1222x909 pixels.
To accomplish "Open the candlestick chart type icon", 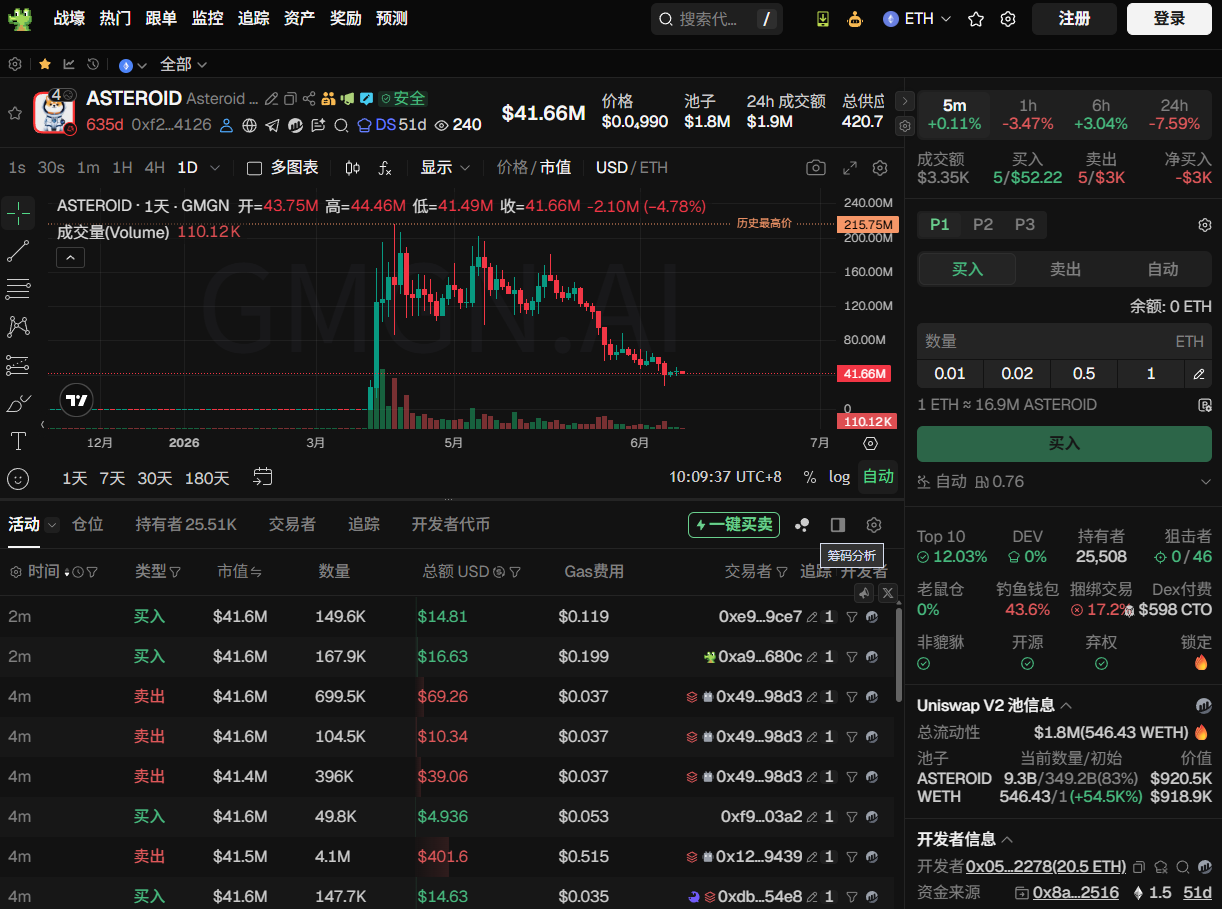I will tap(353, 168).
